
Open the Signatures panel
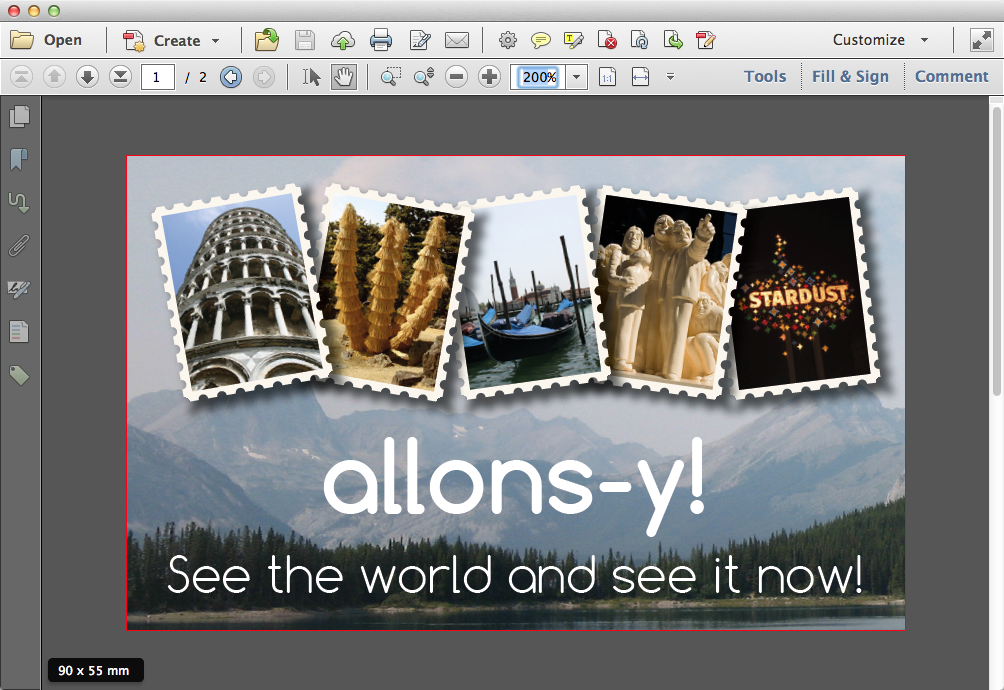tap(19, 289)
